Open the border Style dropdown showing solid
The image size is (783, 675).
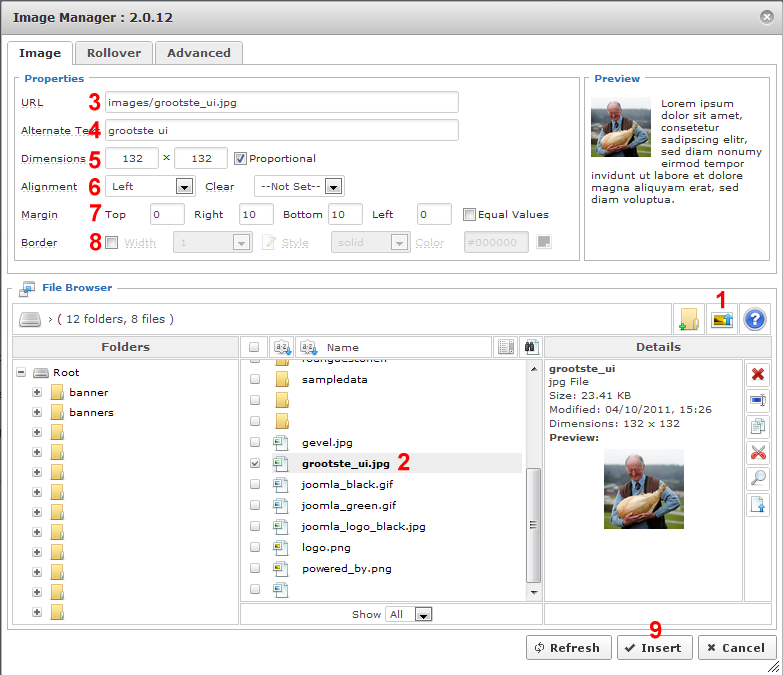tap(371, 242)
